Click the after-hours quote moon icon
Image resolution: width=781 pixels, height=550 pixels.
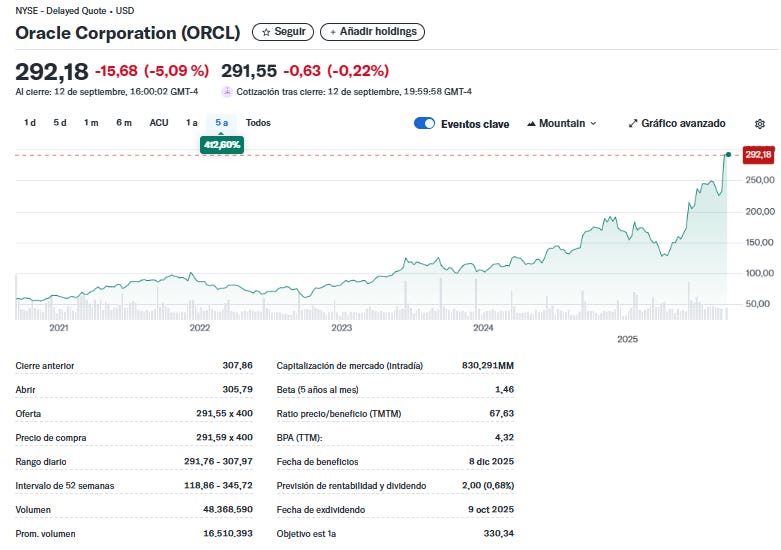227,92
